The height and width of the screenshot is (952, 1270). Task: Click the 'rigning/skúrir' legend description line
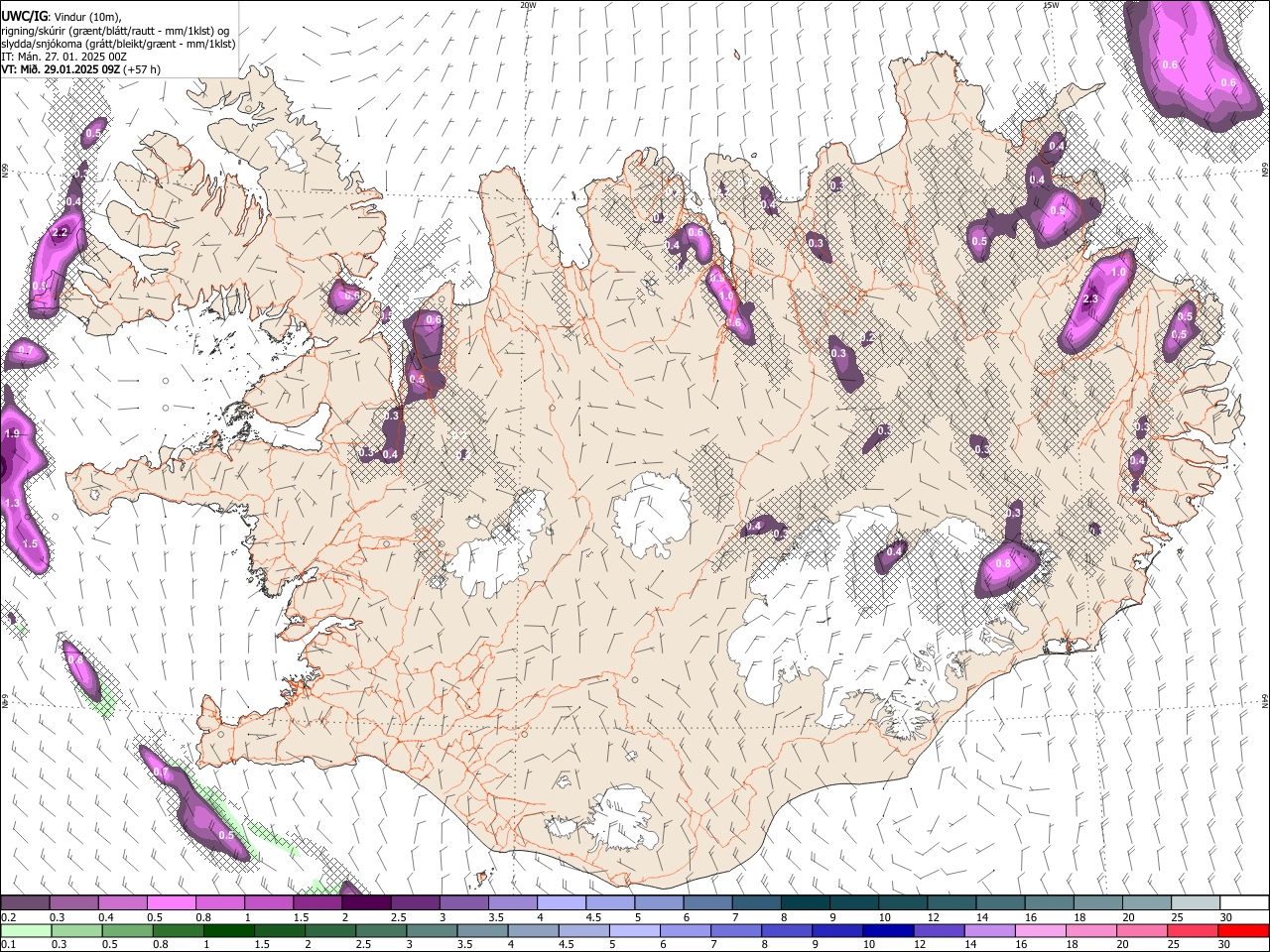pyautogui.click(x=117, y=31)
